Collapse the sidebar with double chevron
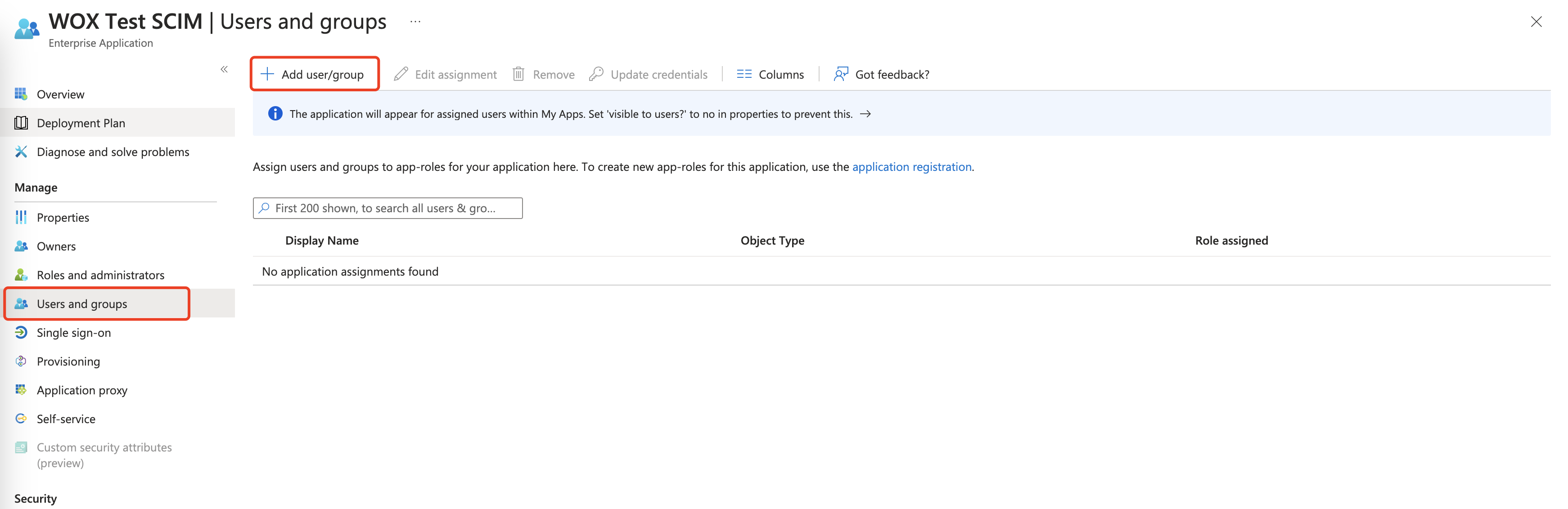Viewport: 1568px width, 509px height. (224, 69)
